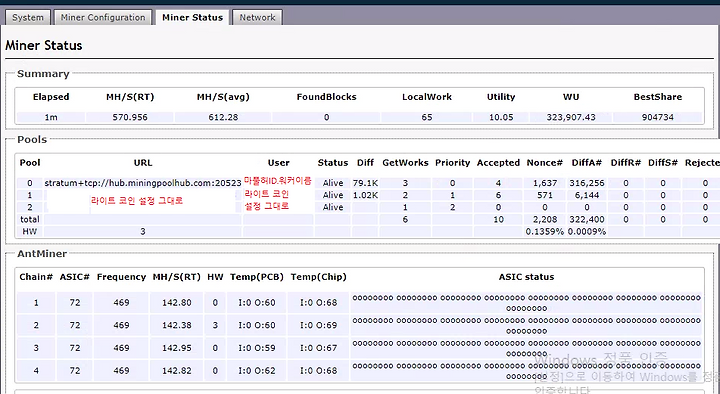The width and height of the screenshot is (720, 394).
Task: Click the GetWorks column header
Action: (405, 163)
